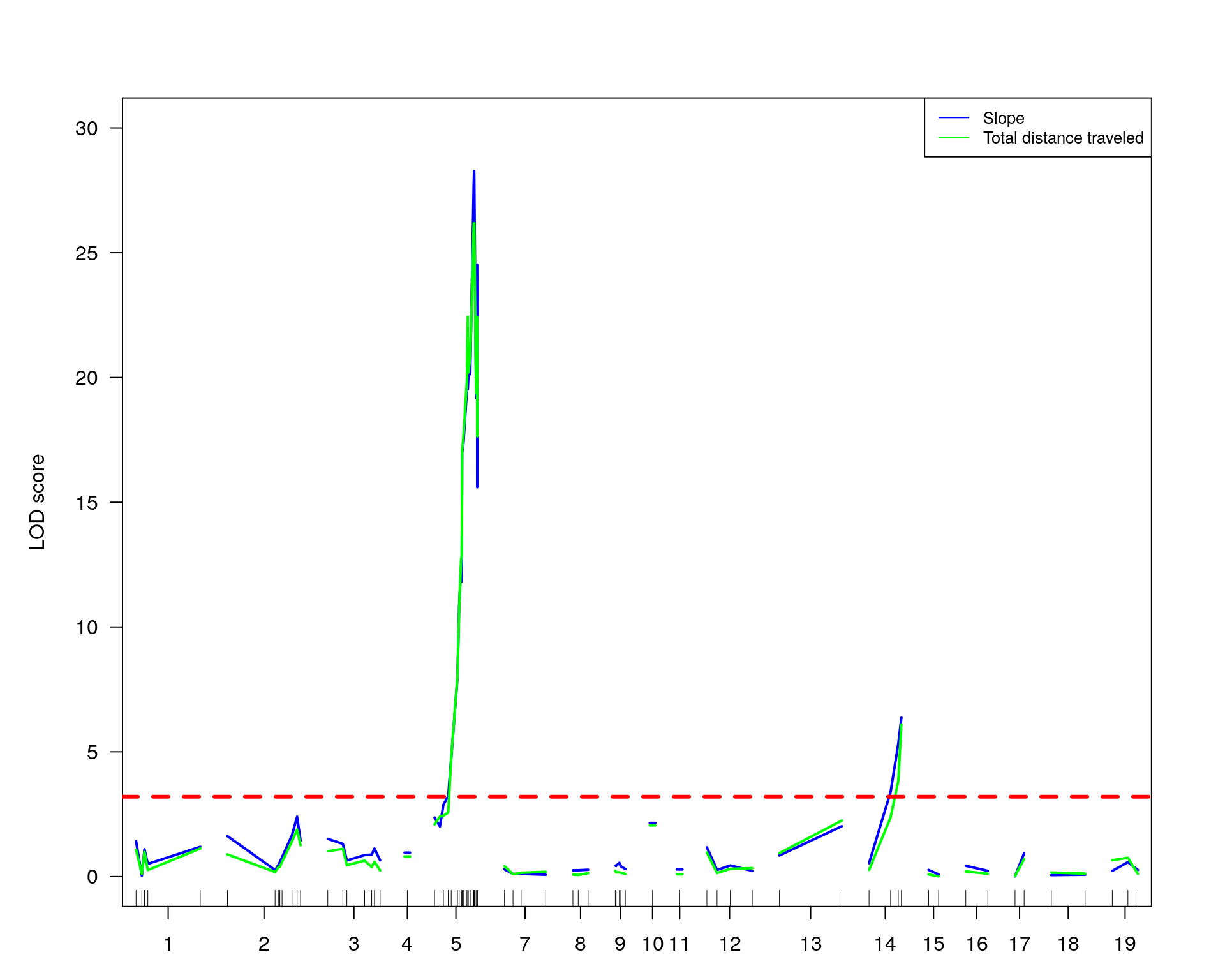Click chromosome label 7 on the x-axis
The image size is (1225, 980).
coord(524,944)
